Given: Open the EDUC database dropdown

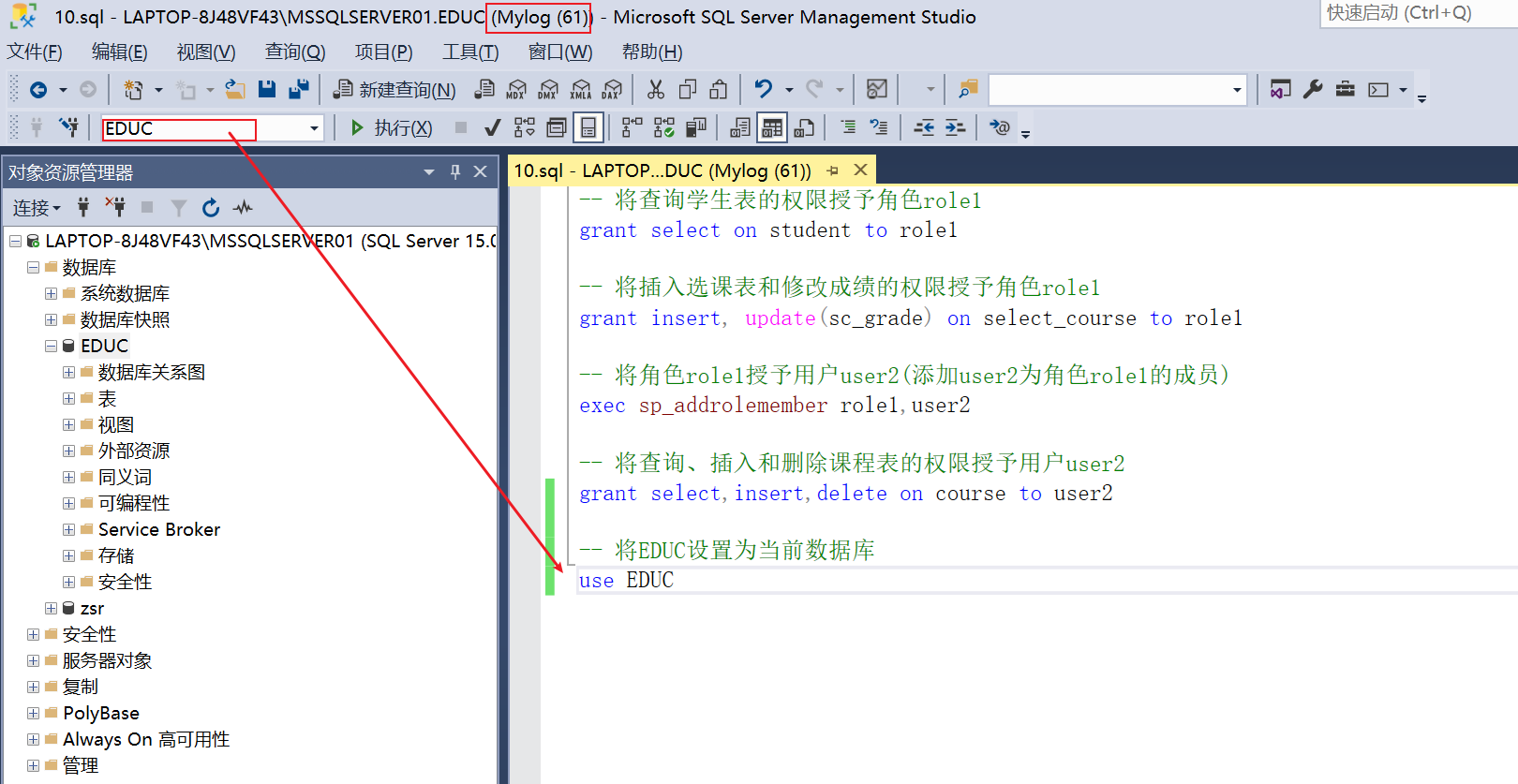Looking at the screenshot, I should click(314, 128).
